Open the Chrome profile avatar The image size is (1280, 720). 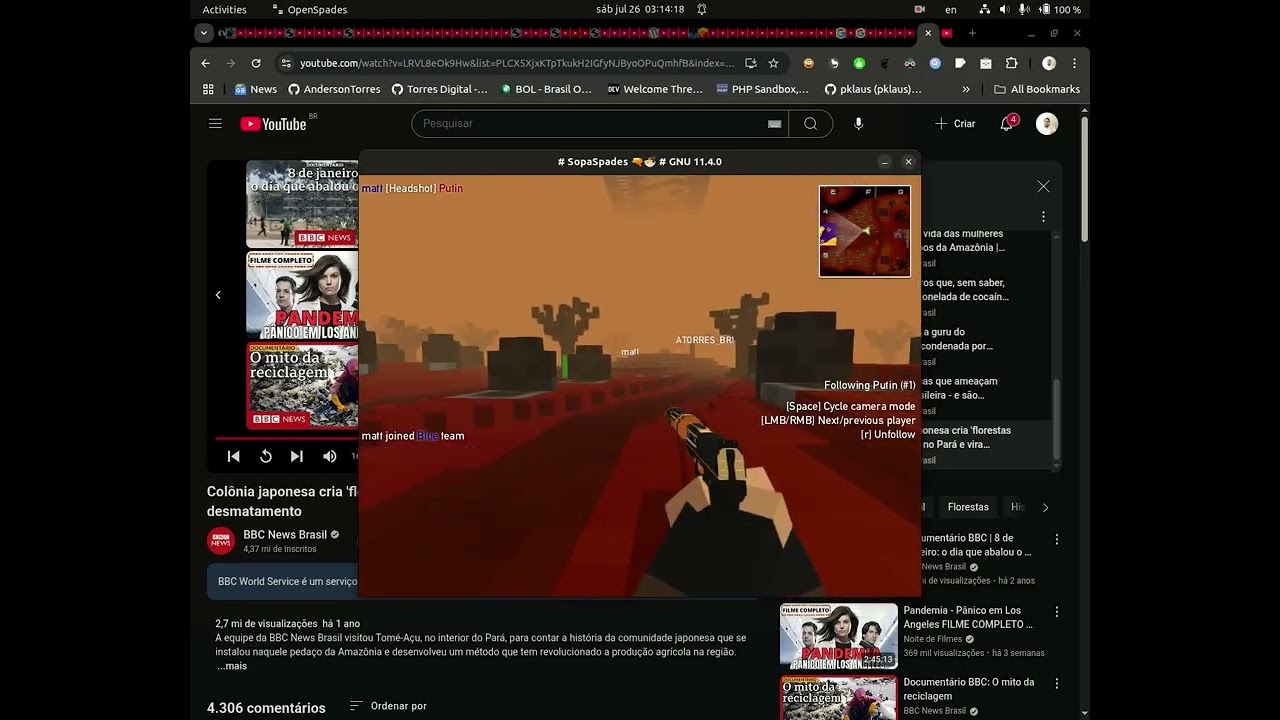[1048, 63]
